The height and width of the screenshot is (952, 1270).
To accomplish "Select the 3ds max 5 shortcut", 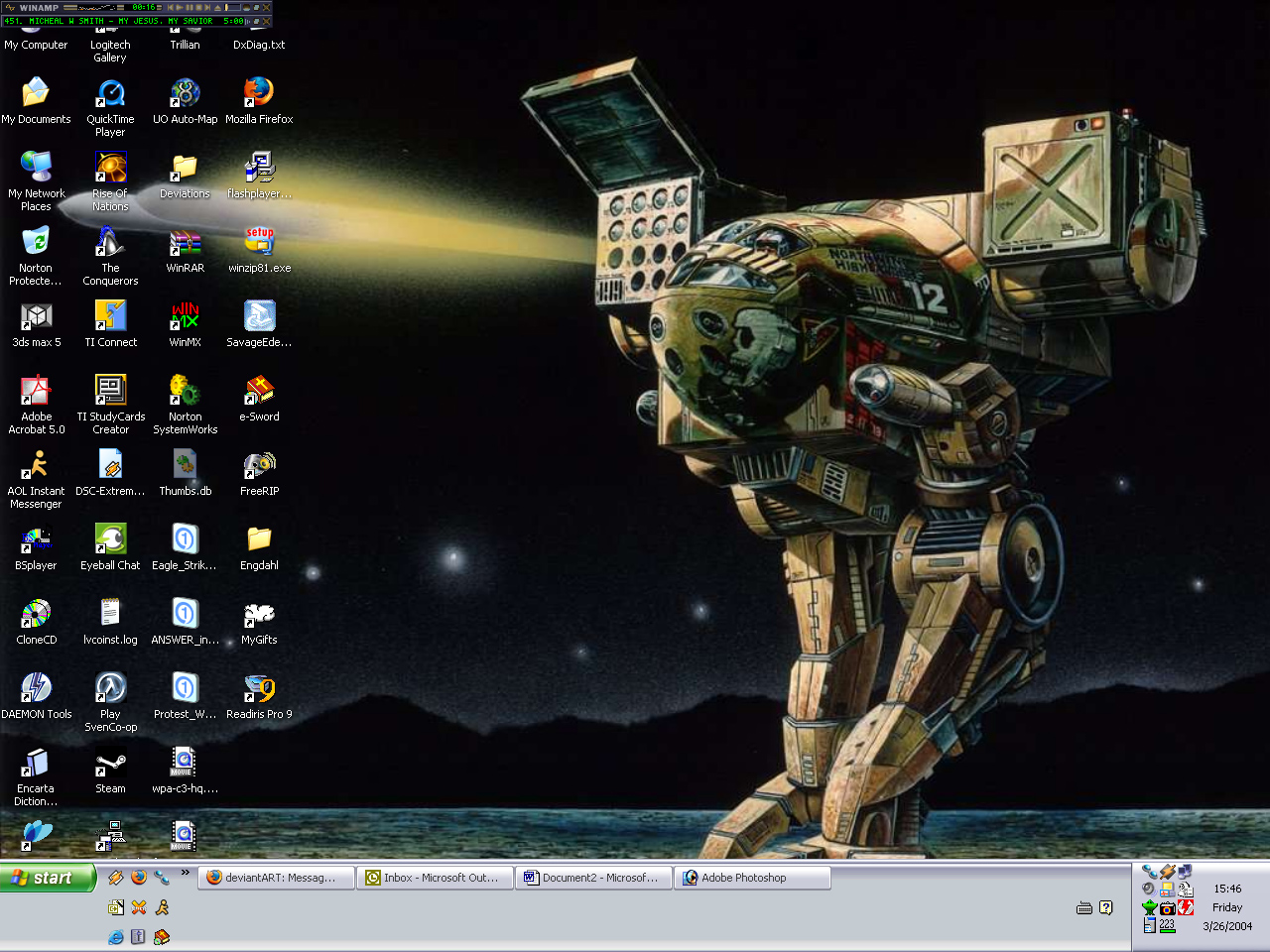I will coord(36,324).
